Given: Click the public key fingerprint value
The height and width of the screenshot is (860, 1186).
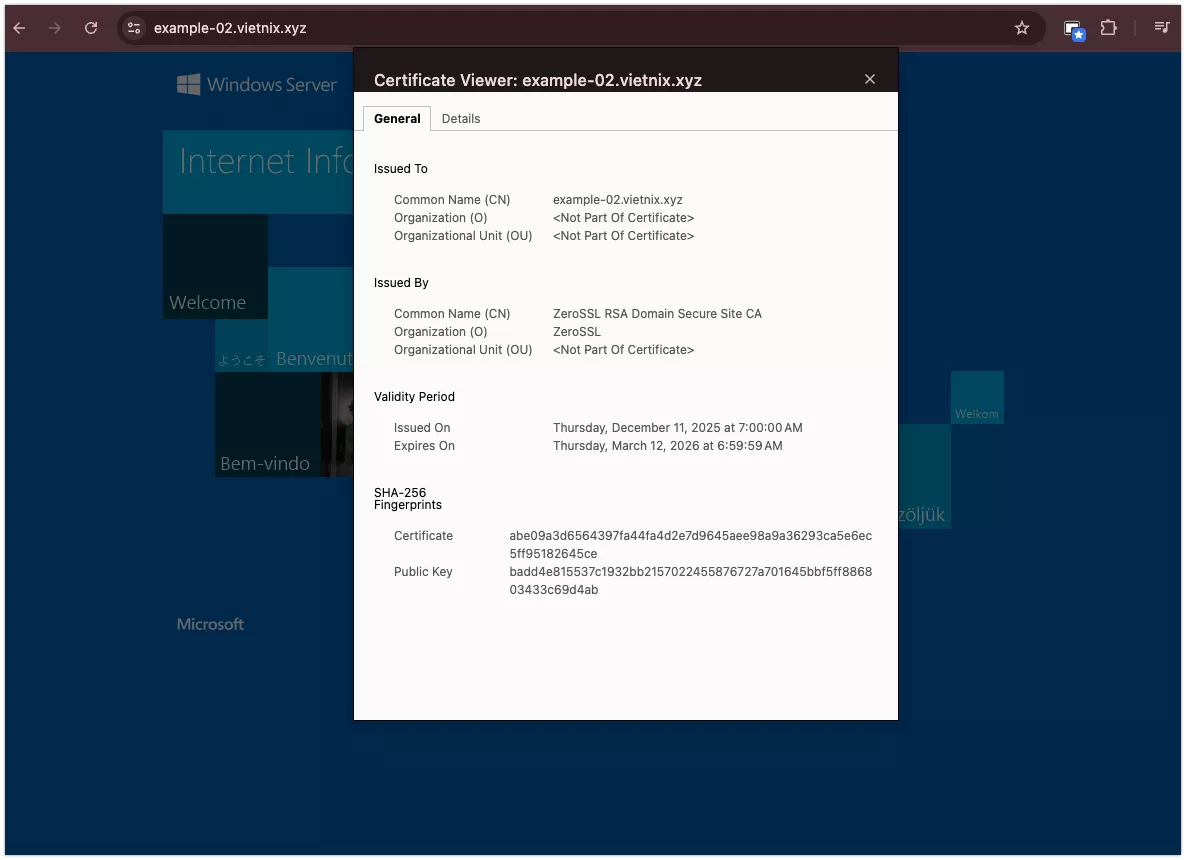Looking at the screenshot, I should [x=690, y=580].
